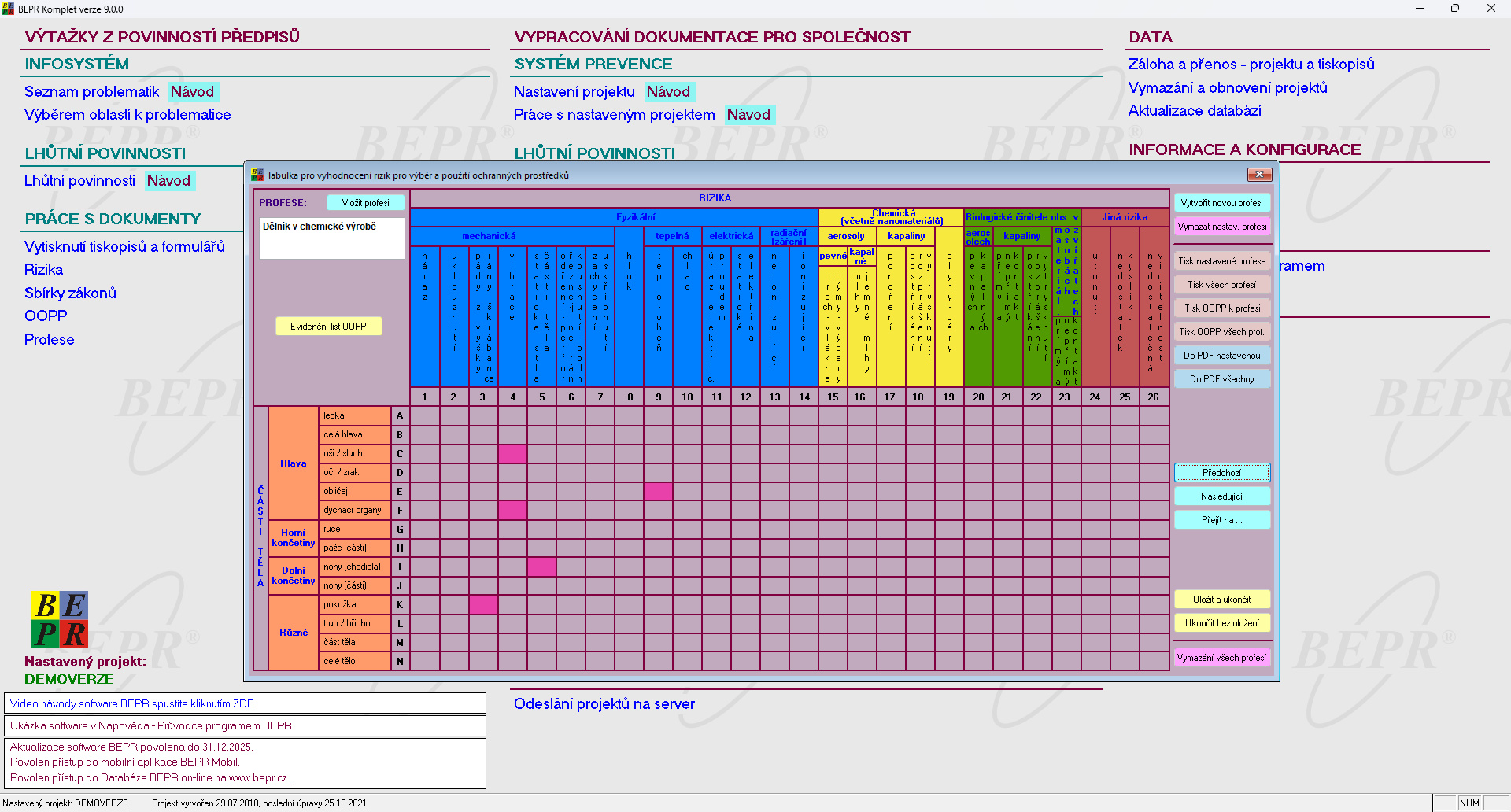
Task: Select the lebka row label
Action: [356, 415]
